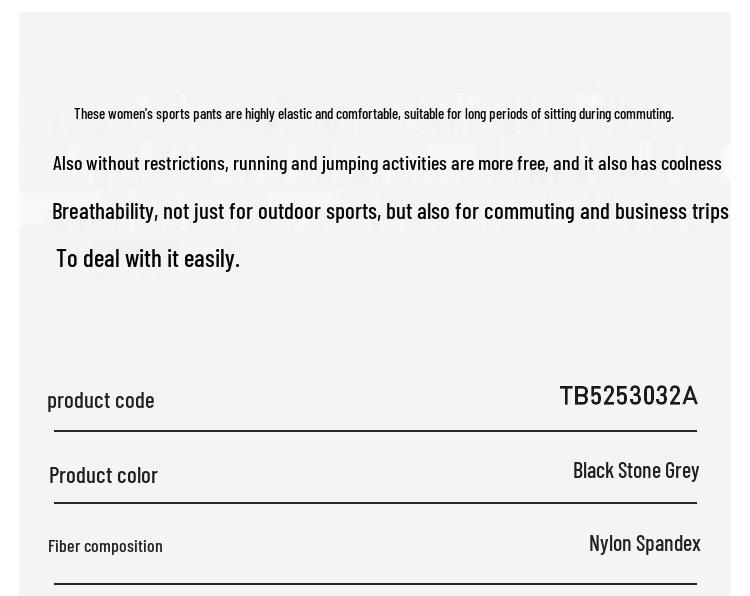Select the 'Nylon Spandex' composition value
Viewport: 750px width, 596px height.
[644, 543]
